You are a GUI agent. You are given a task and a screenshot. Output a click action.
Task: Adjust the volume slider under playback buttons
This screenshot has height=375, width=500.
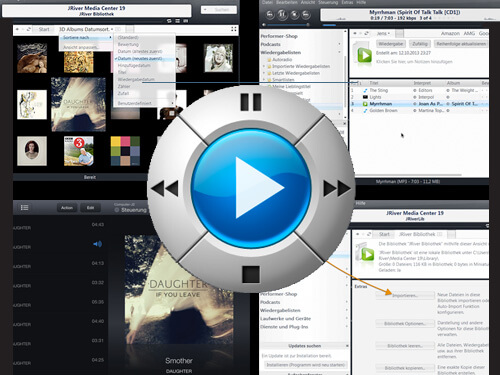pos(288,25)
